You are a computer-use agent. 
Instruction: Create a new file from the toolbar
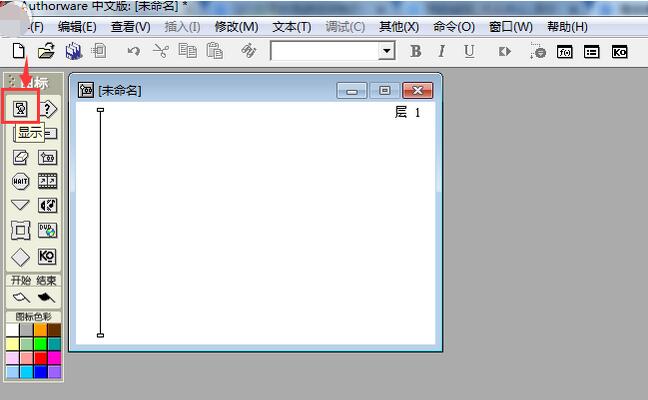tap(18, 51)
